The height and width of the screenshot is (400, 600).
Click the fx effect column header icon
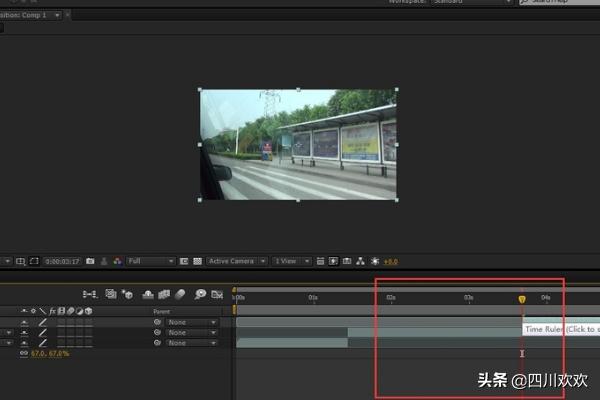(52, 311)
